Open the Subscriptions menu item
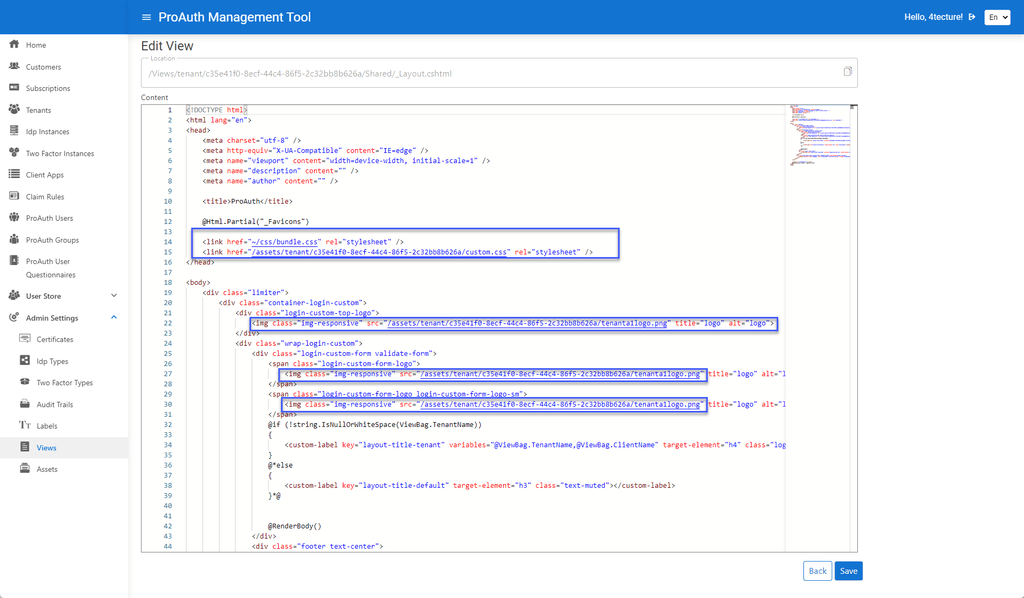Screen dimensions: 1024x598 48,88
